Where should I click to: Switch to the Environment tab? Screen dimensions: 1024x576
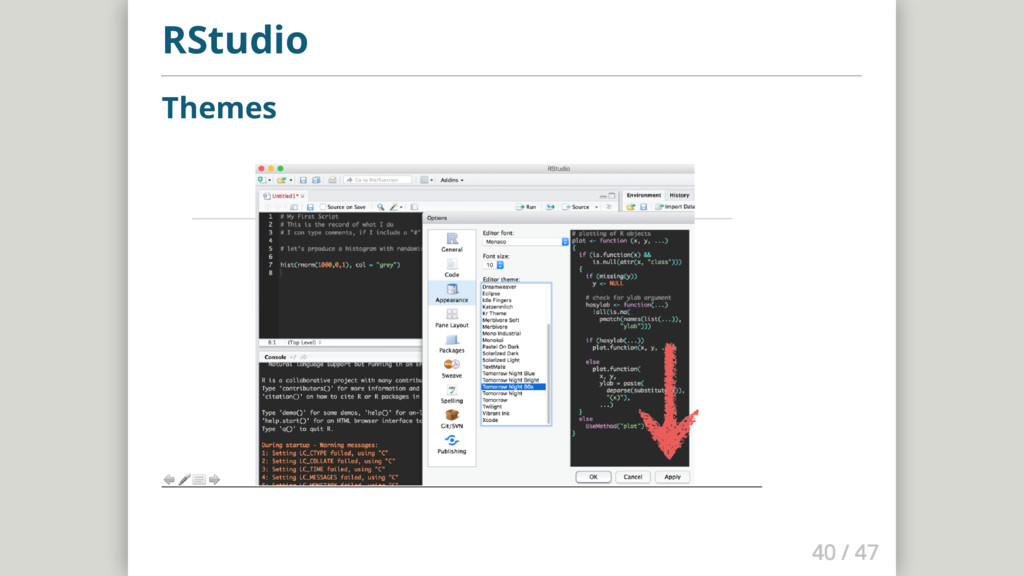[x=643, y=195]
